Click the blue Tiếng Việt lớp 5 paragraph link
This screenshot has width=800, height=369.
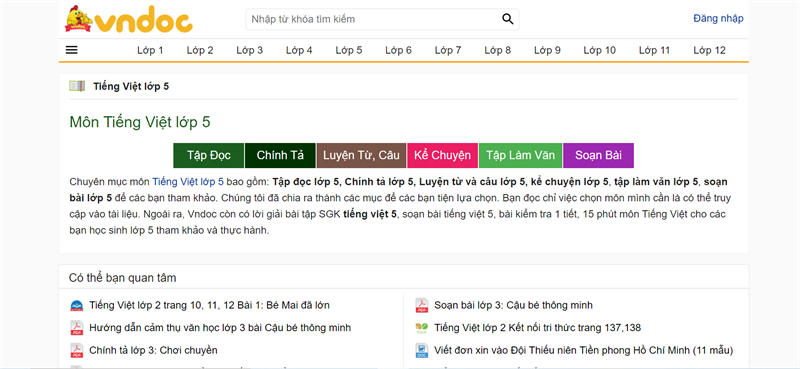pyautogui.click(x=188, y=181)
